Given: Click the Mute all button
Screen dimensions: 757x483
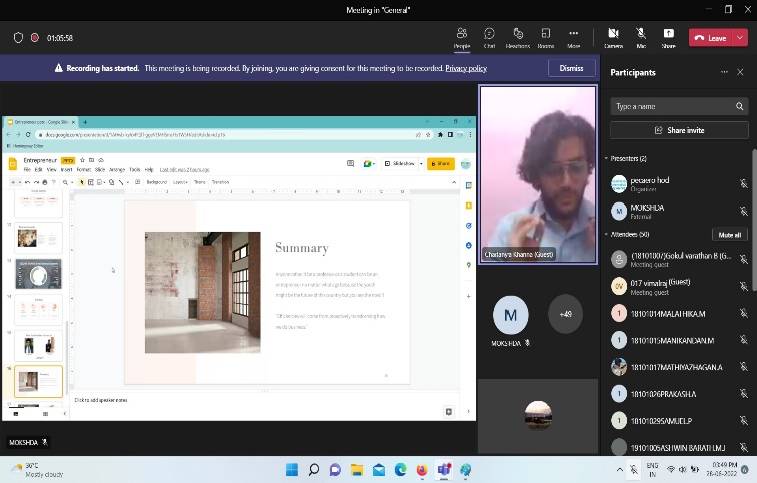Looking at the screenshot, I should tap(729, 235).
